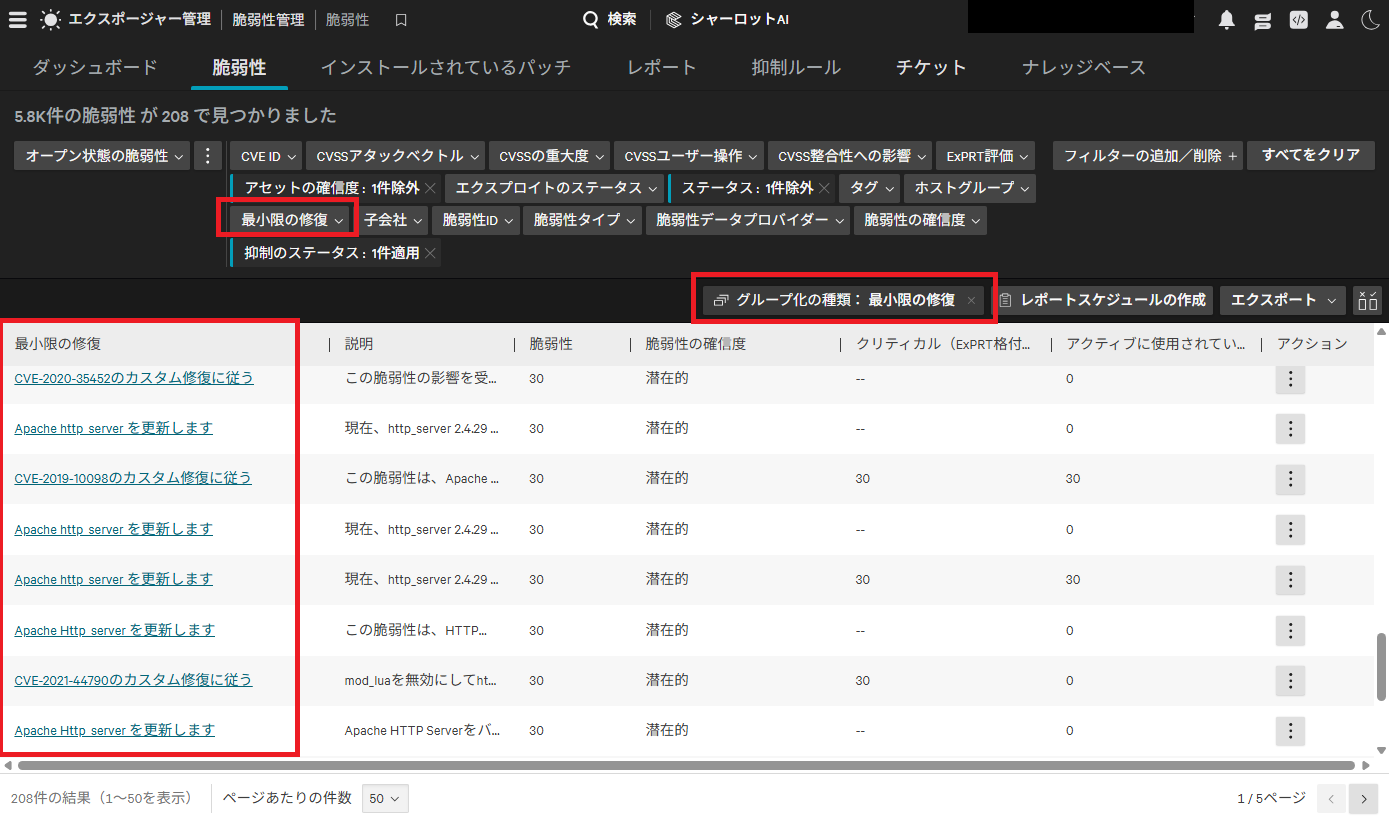Switch to the ナレッジベース tab
Image resolution: width=1389 pixels, height=824 pixels.
click(1083, 67)
